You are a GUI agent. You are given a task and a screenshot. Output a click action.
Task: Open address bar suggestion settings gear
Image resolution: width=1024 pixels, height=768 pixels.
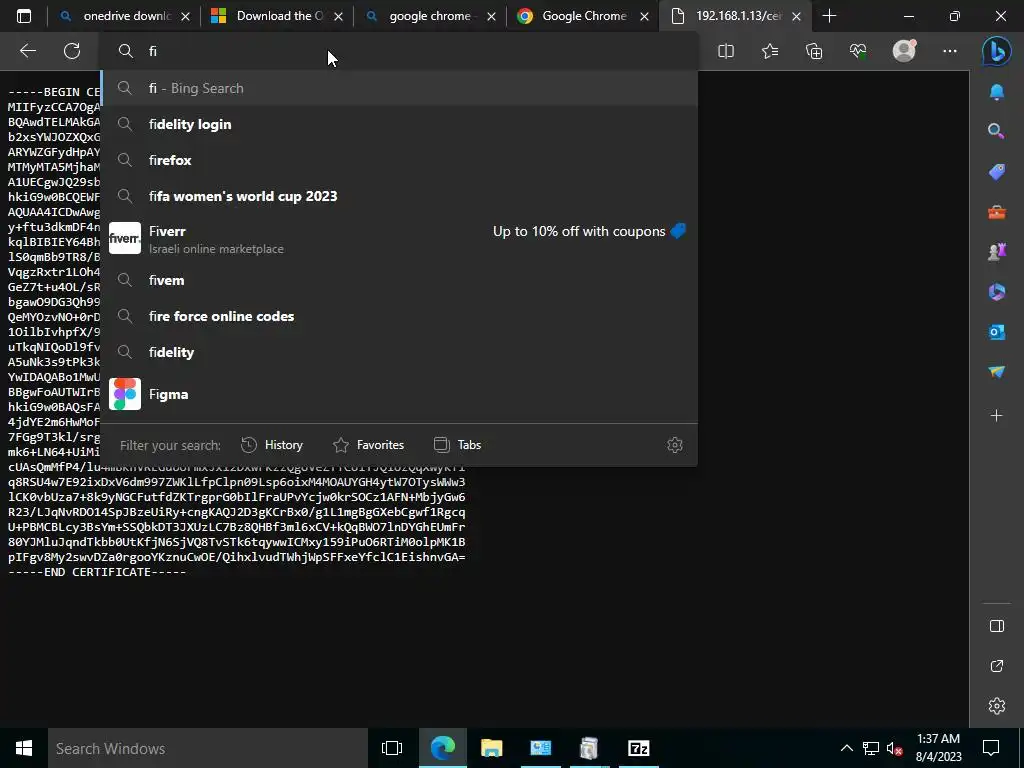tap(675, 445)
